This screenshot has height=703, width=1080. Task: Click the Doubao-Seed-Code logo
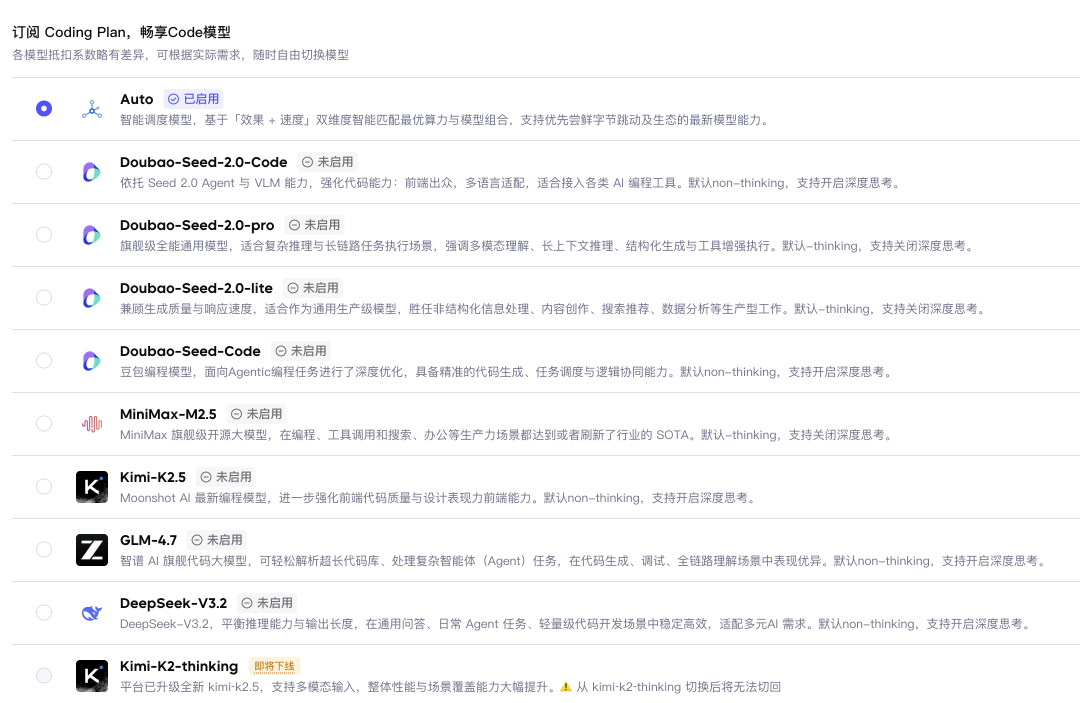click(x=91, y=361)
